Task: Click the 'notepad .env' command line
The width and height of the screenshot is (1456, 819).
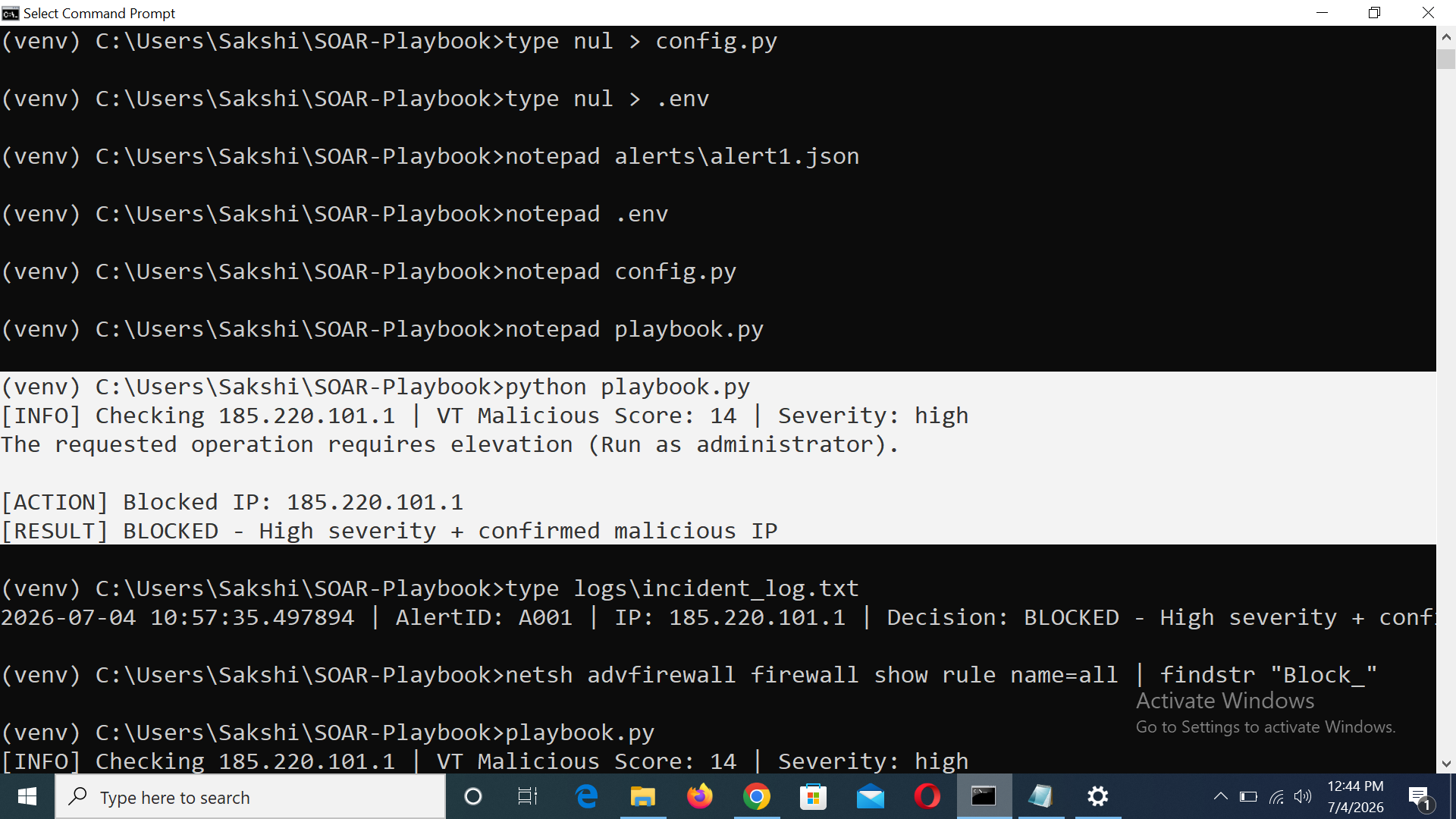Action: pyautogui.click(x=334, y=214)
